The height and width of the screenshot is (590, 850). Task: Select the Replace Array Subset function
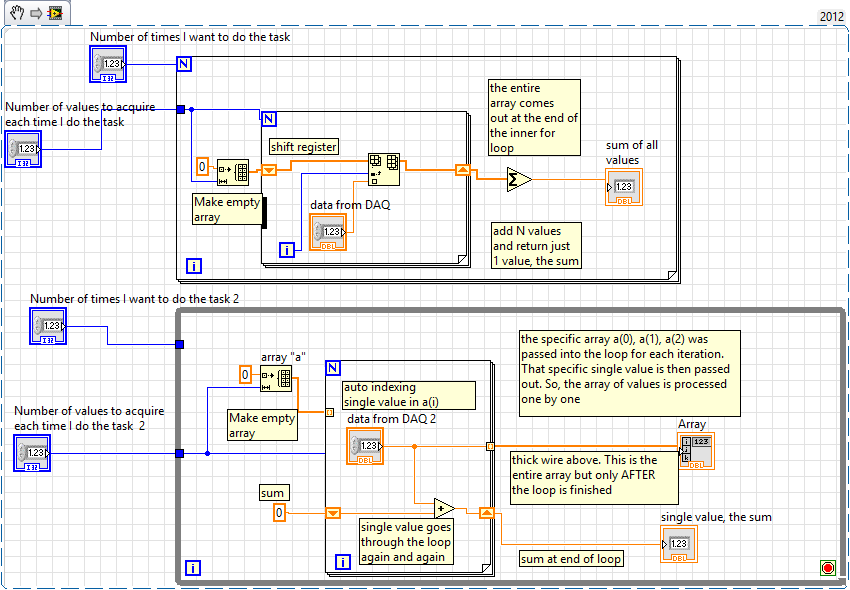pos(384,169)
